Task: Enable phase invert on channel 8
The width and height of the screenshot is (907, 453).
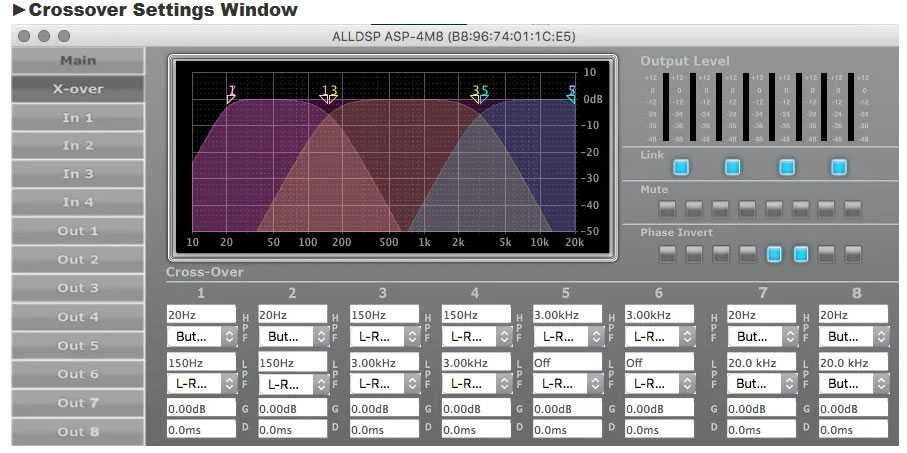Action: (853, 254)
